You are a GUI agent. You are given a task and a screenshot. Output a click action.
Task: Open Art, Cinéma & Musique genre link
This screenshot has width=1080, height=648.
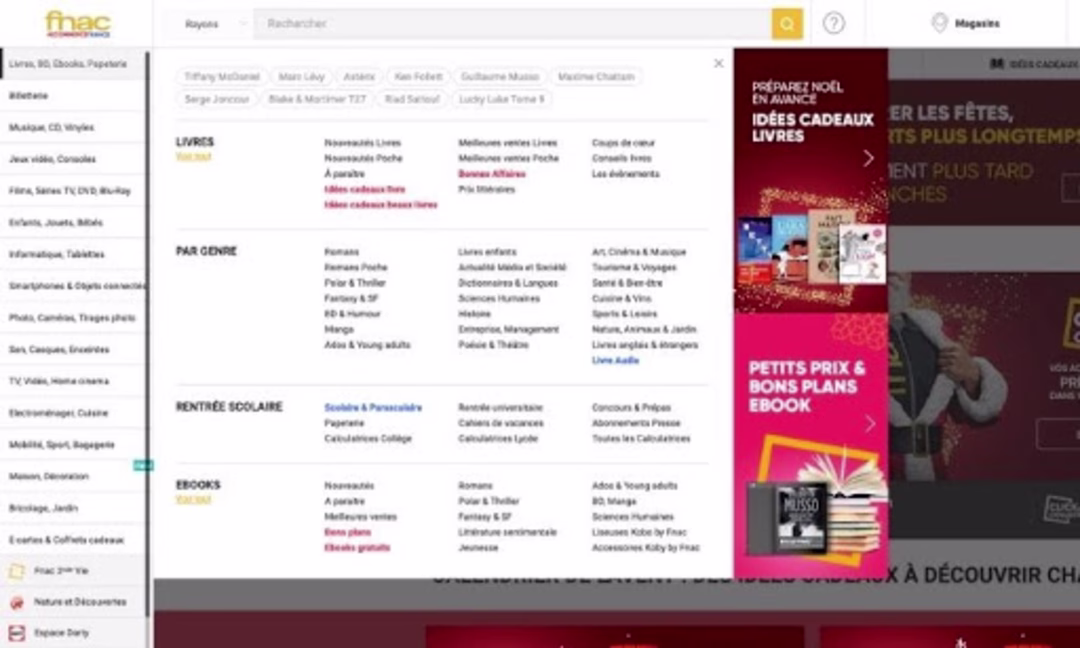[x=638, y=252]
